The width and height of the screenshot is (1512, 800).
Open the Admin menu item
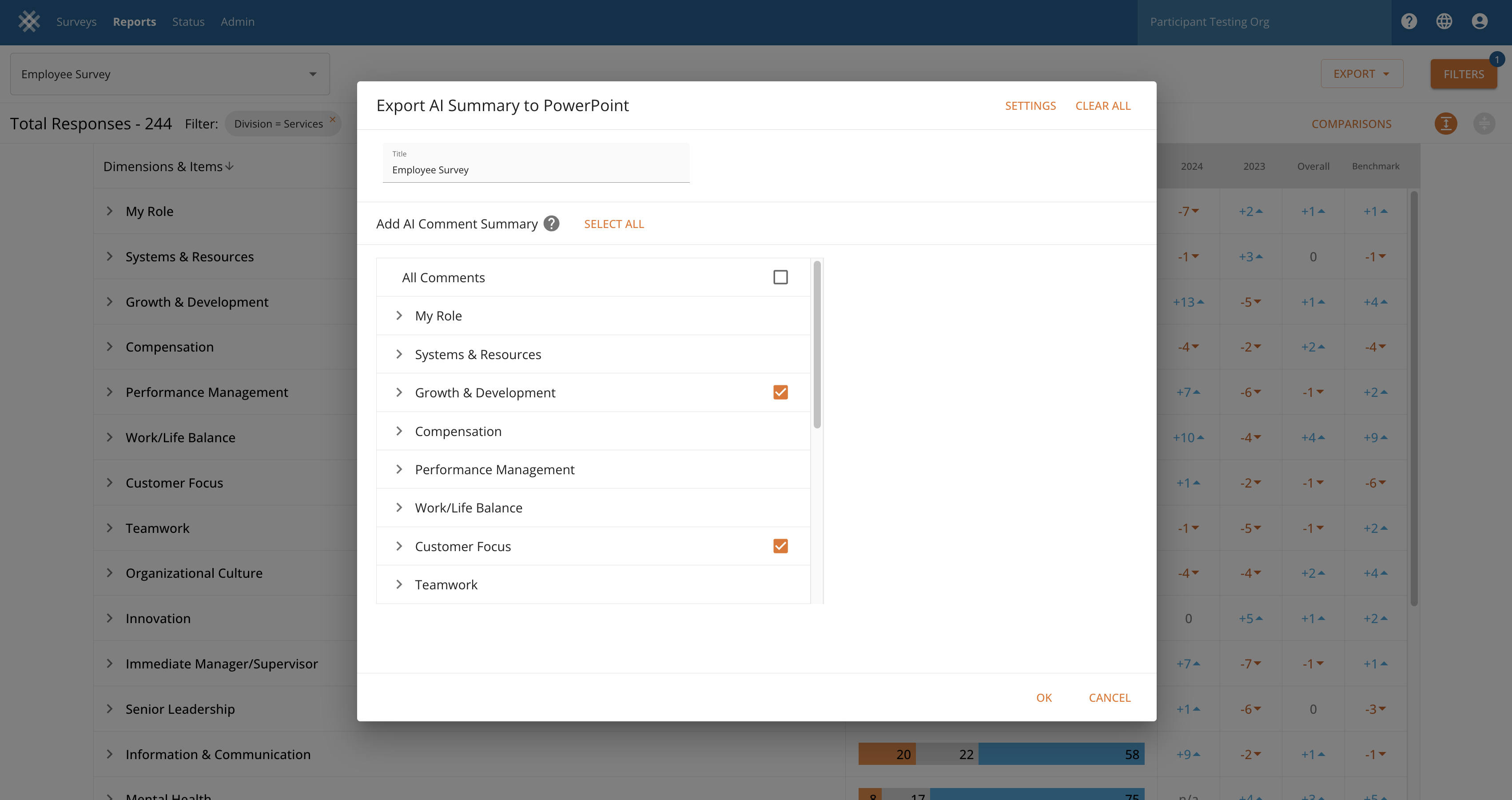[x=237, y=22]
